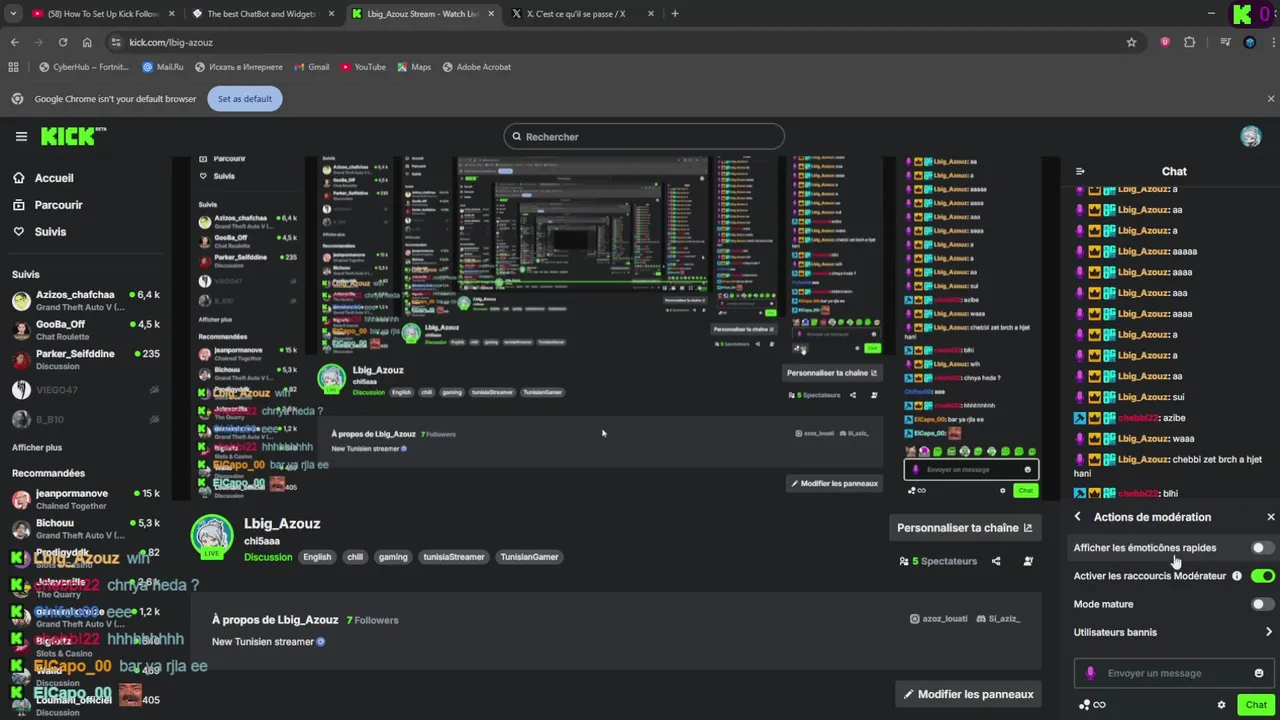1280x720 pixels.
Task: Enable Mode mature switch
Action: [1263, 604]
